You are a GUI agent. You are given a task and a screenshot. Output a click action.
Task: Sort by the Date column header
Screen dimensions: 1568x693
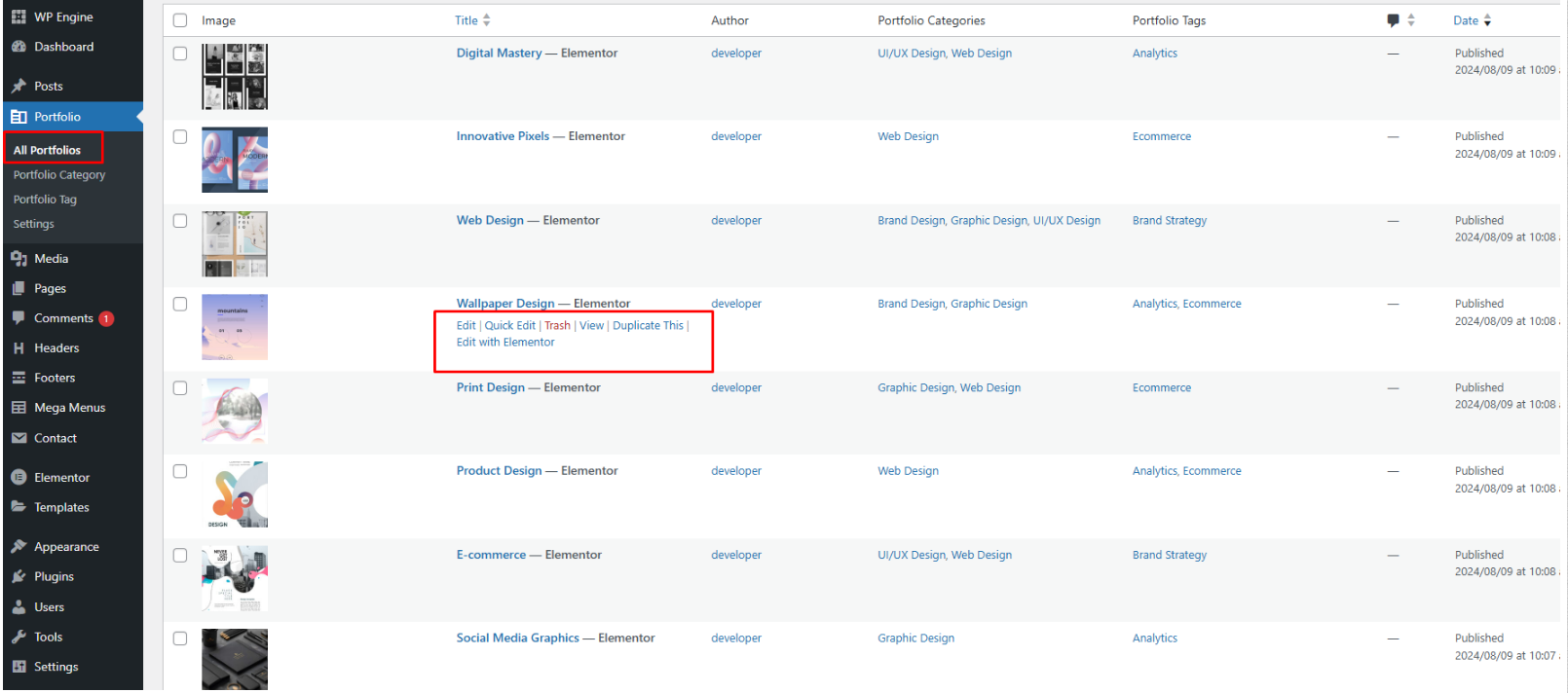(x=1466, y=20)
